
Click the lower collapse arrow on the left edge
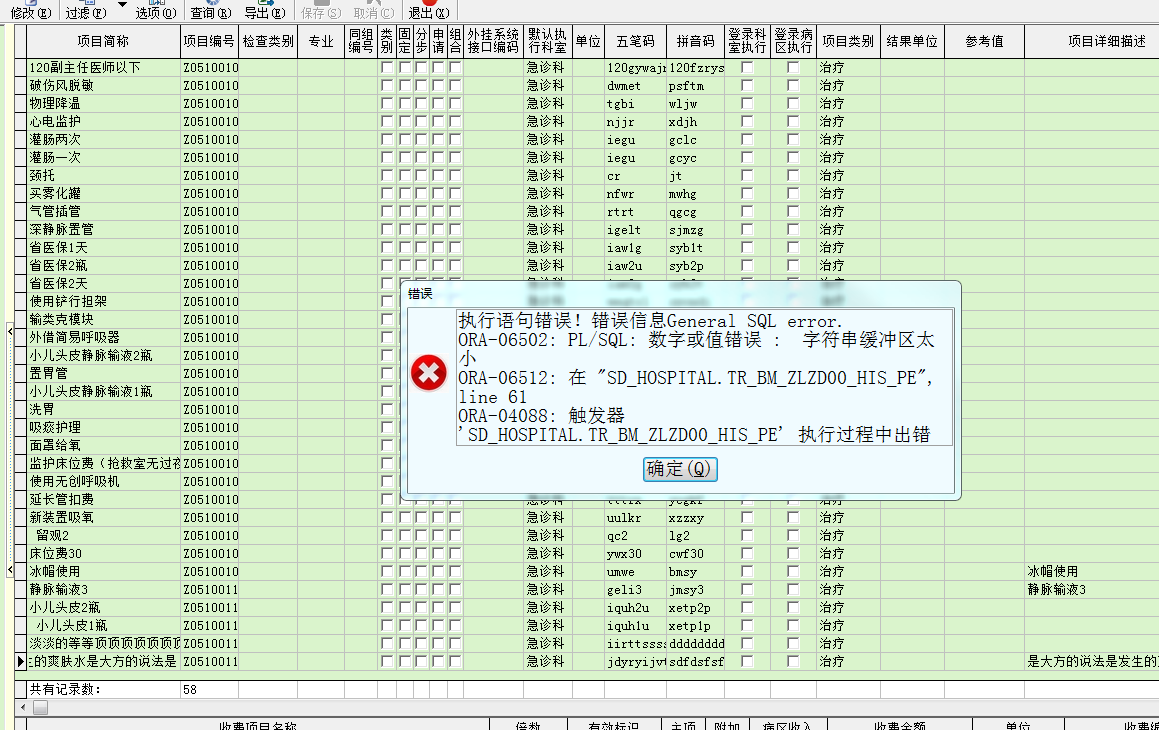(10, 570)
